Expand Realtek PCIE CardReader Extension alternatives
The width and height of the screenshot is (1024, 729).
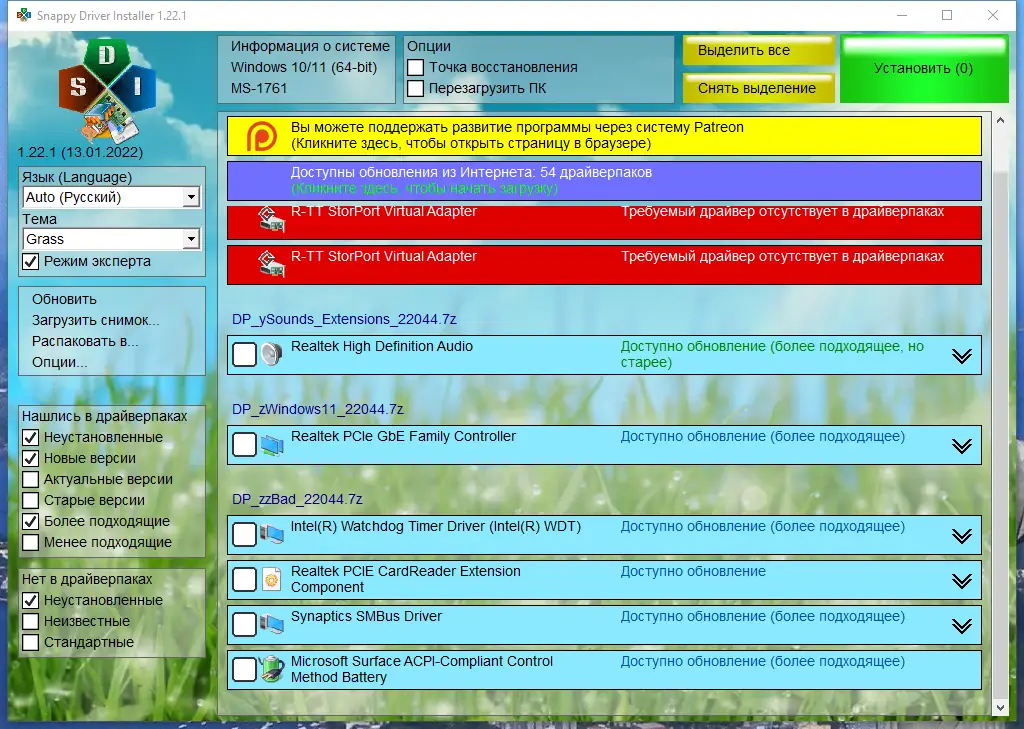click(x=961, y=581)
